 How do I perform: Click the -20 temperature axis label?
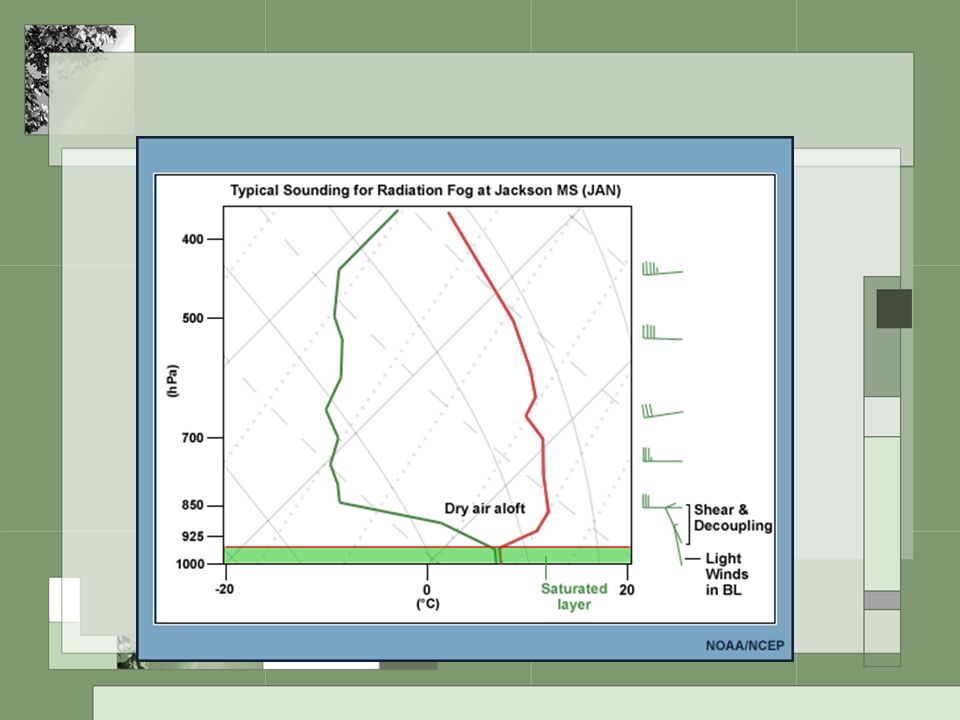coord(224,589)
